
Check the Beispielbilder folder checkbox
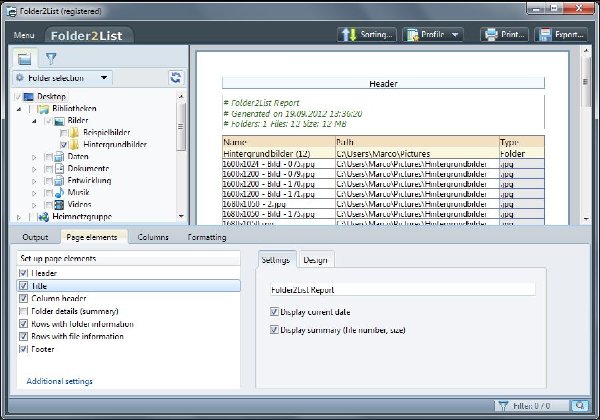64,133
